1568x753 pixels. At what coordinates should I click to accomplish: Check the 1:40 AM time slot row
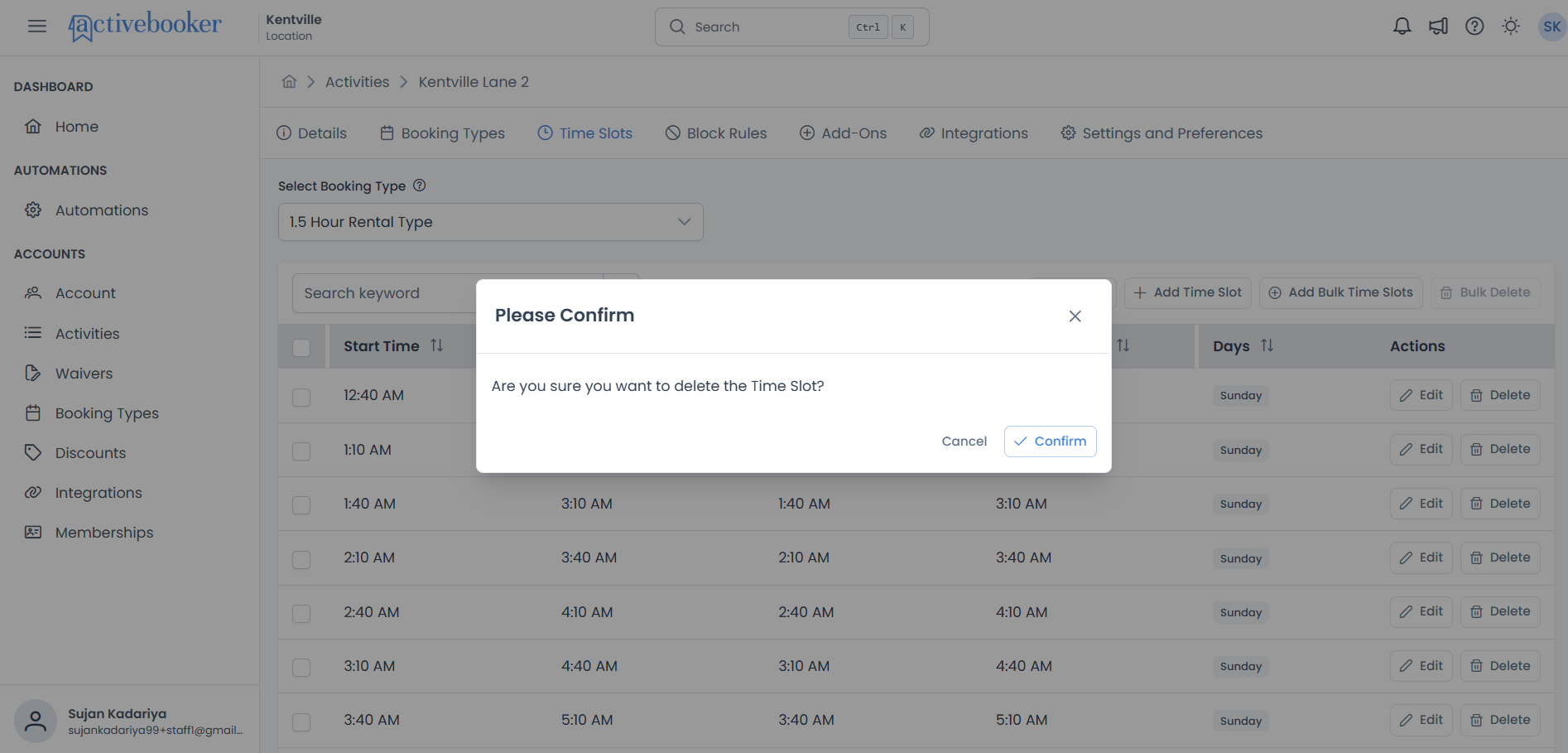click(301, 504)
